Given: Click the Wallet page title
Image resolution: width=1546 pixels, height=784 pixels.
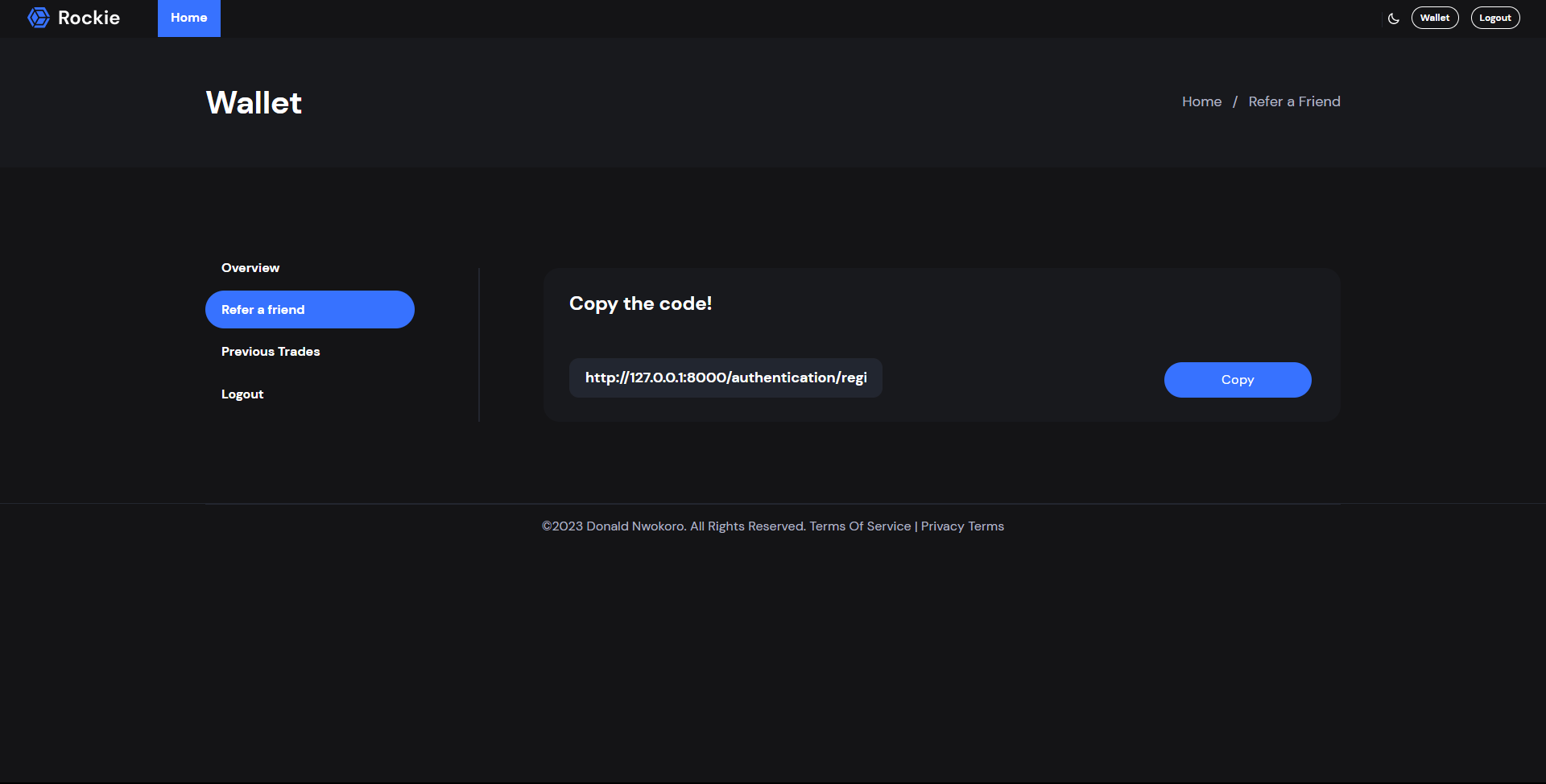Looking at the screenshot, I should click(254, 103).
